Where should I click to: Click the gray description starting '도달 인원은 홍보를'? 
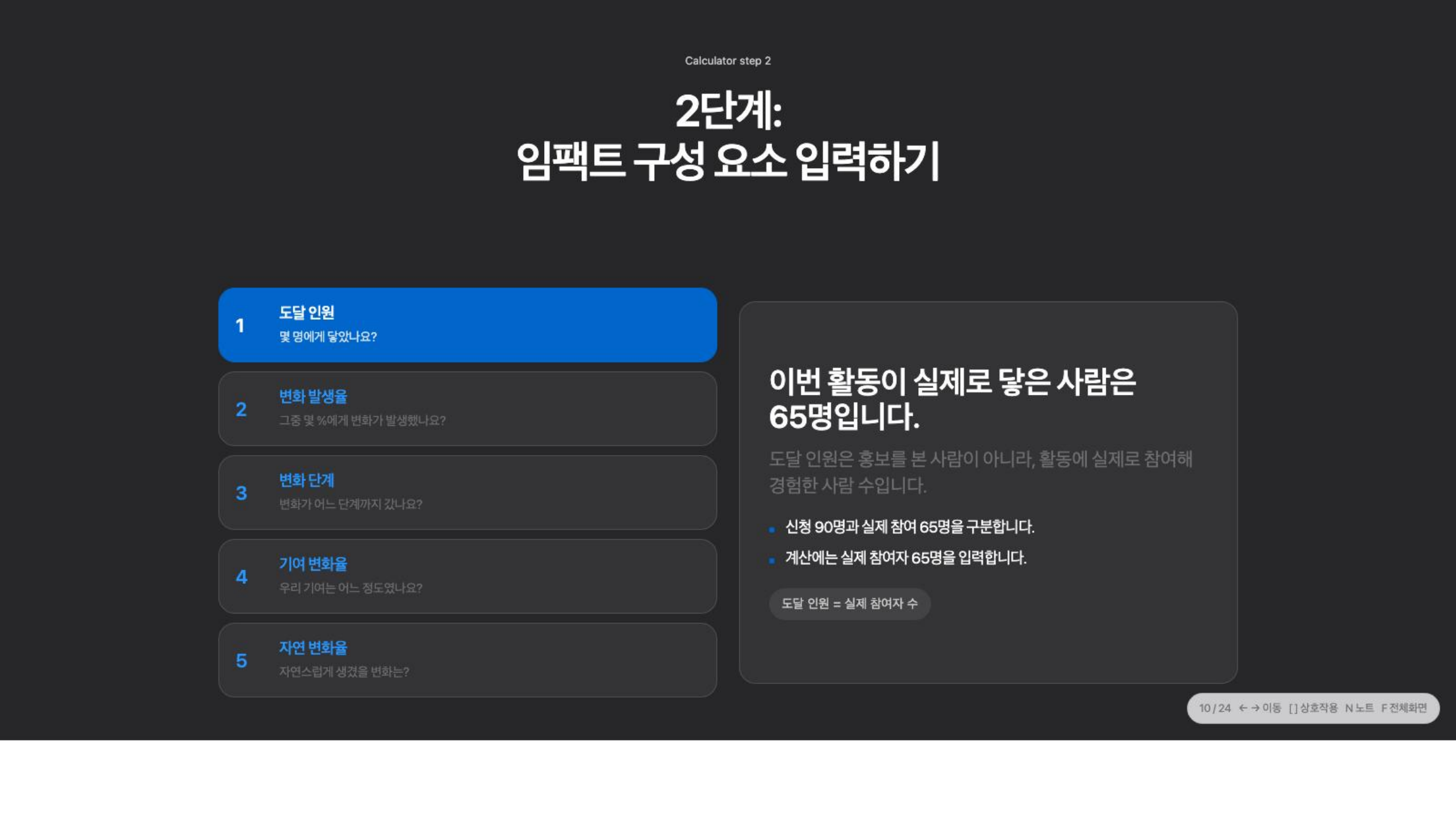pos(981,472)
